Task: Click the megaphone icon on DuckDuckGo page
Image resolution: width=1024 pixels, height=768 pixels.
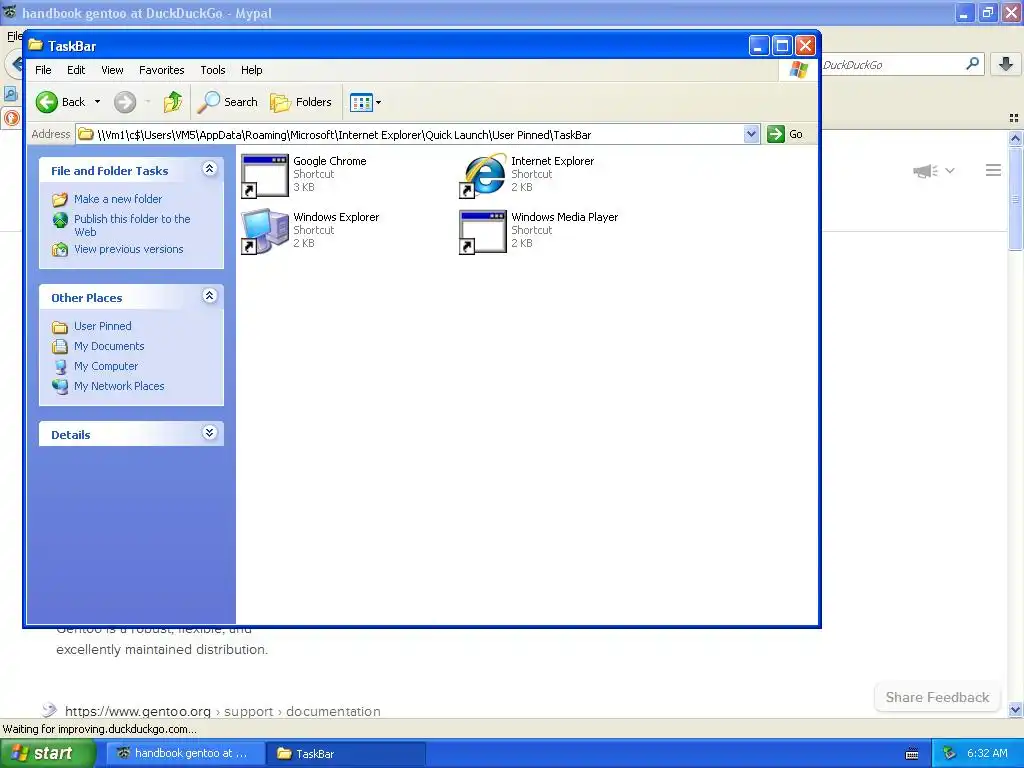Action: [x=925, y=171]
